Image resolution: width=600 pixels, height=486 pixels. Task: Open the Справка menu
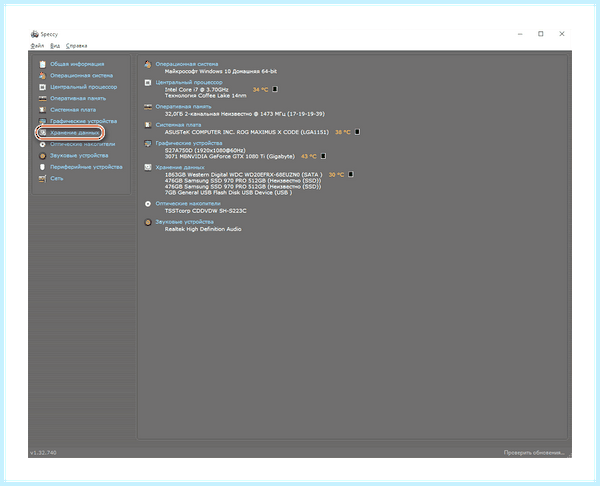[x=77, y=46]
